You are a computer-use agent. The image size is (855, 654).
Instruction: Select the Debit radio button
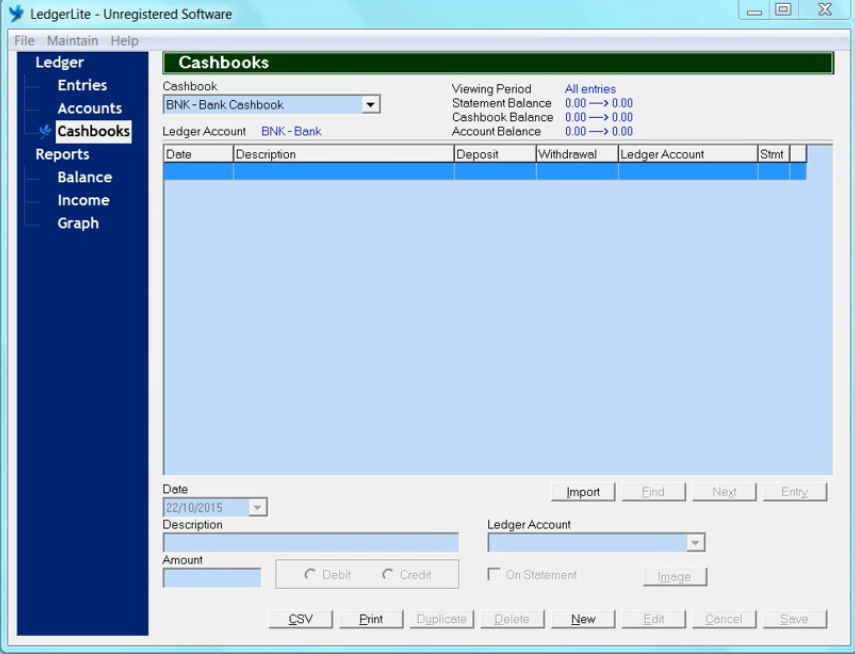[x=310, y=575]
